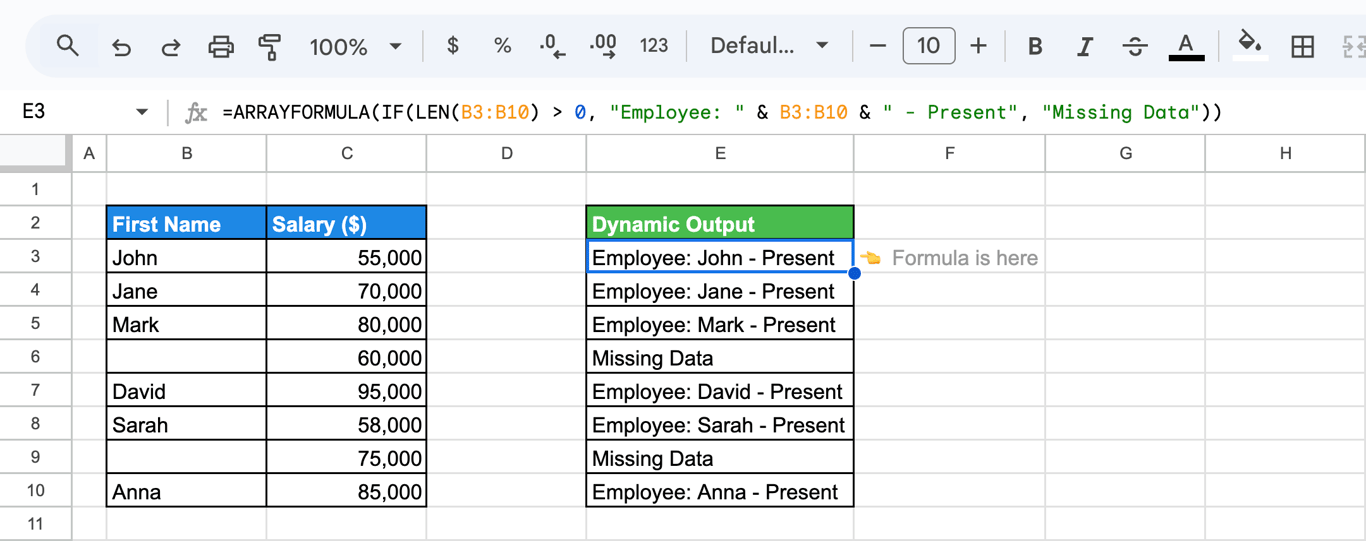
Task: Click the fx function icon
Action: 196,113
